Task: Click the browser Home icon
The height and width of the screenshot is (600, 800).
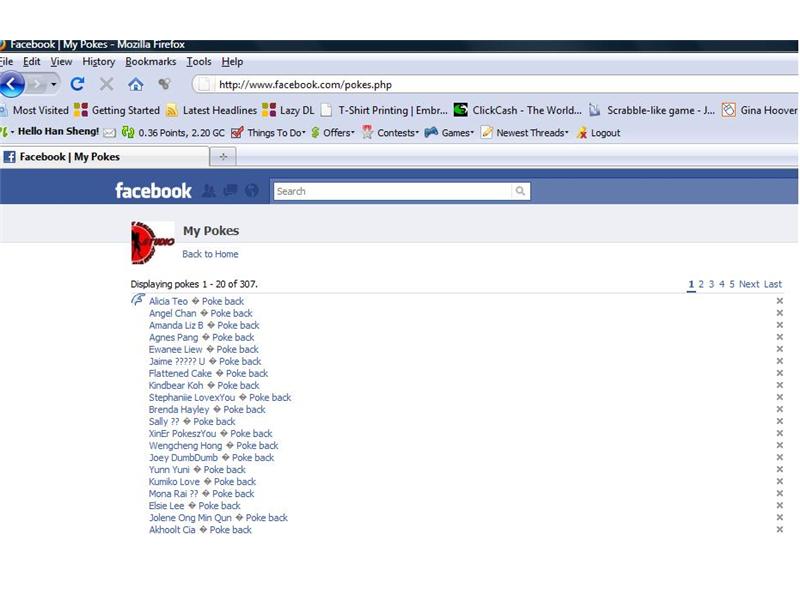Action: [x=135, y=84]
